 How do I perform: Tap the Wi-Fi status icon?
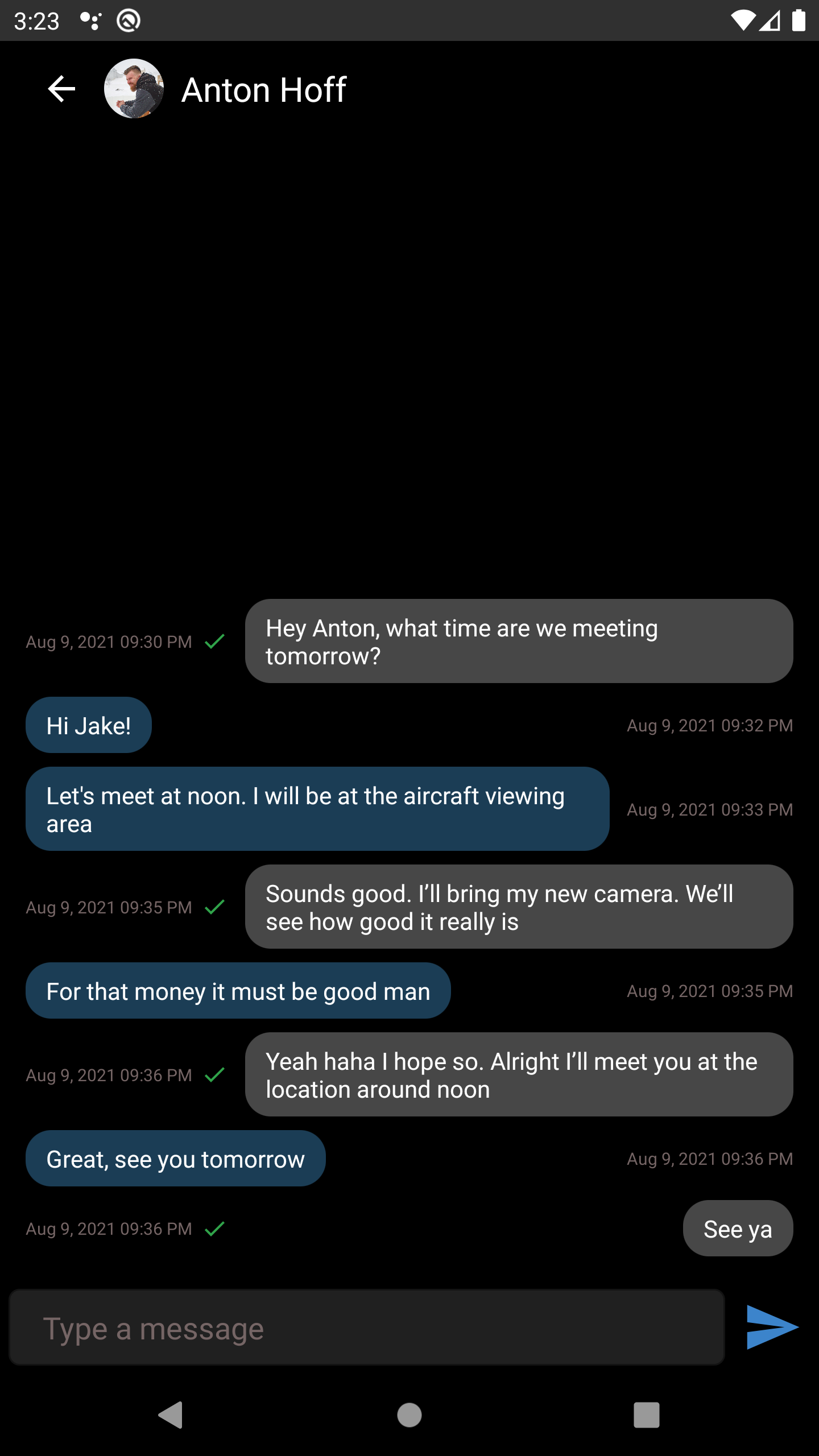click(742, 21)
